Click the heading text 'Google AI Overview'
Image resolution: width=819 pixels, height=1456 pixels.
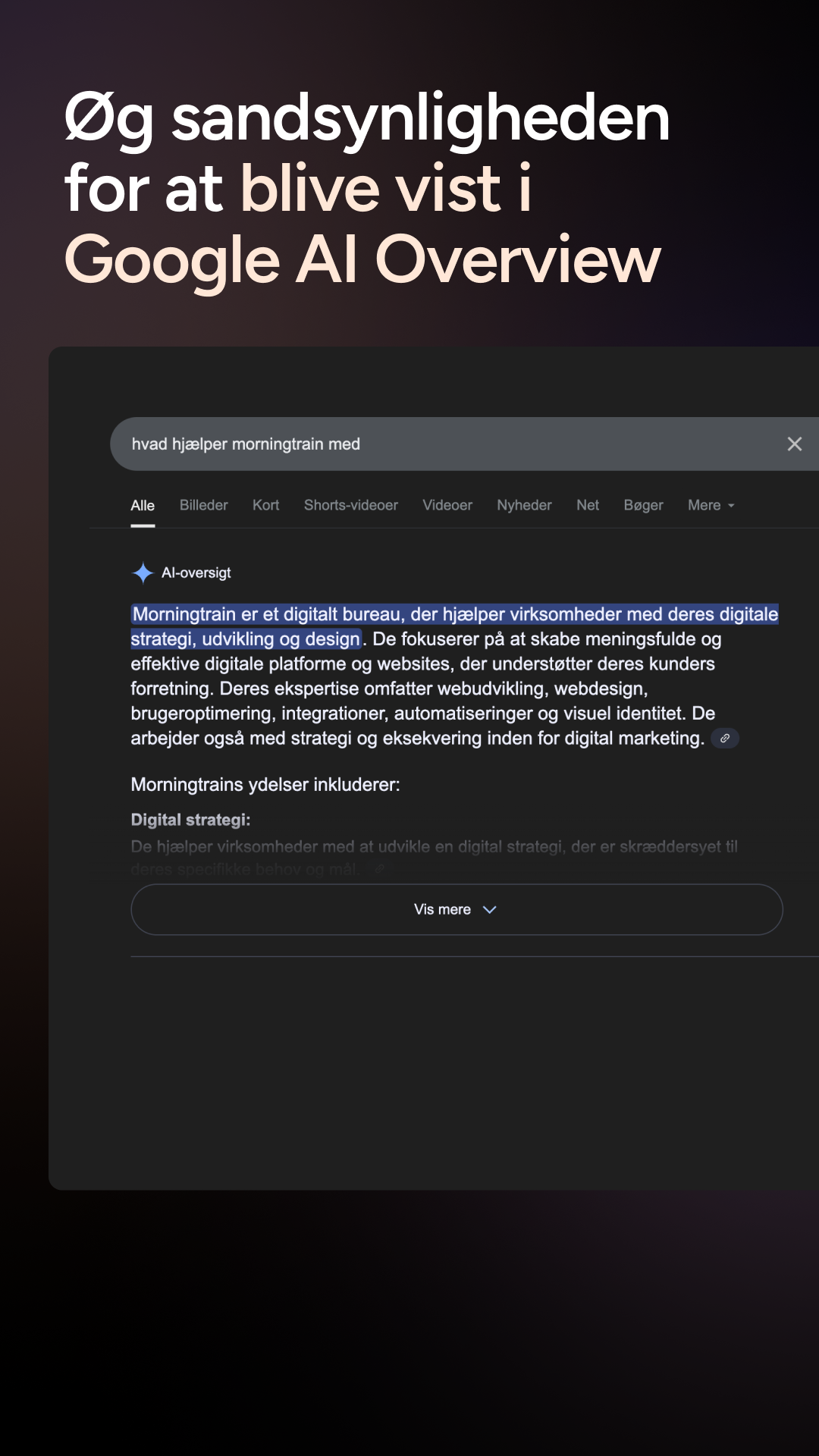362,260
